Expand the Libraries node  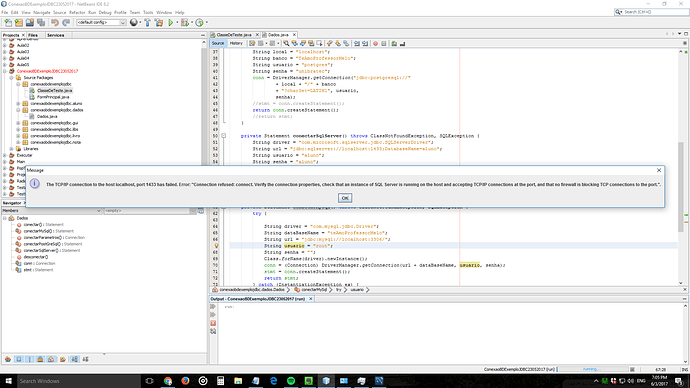[x=11, y=149]
